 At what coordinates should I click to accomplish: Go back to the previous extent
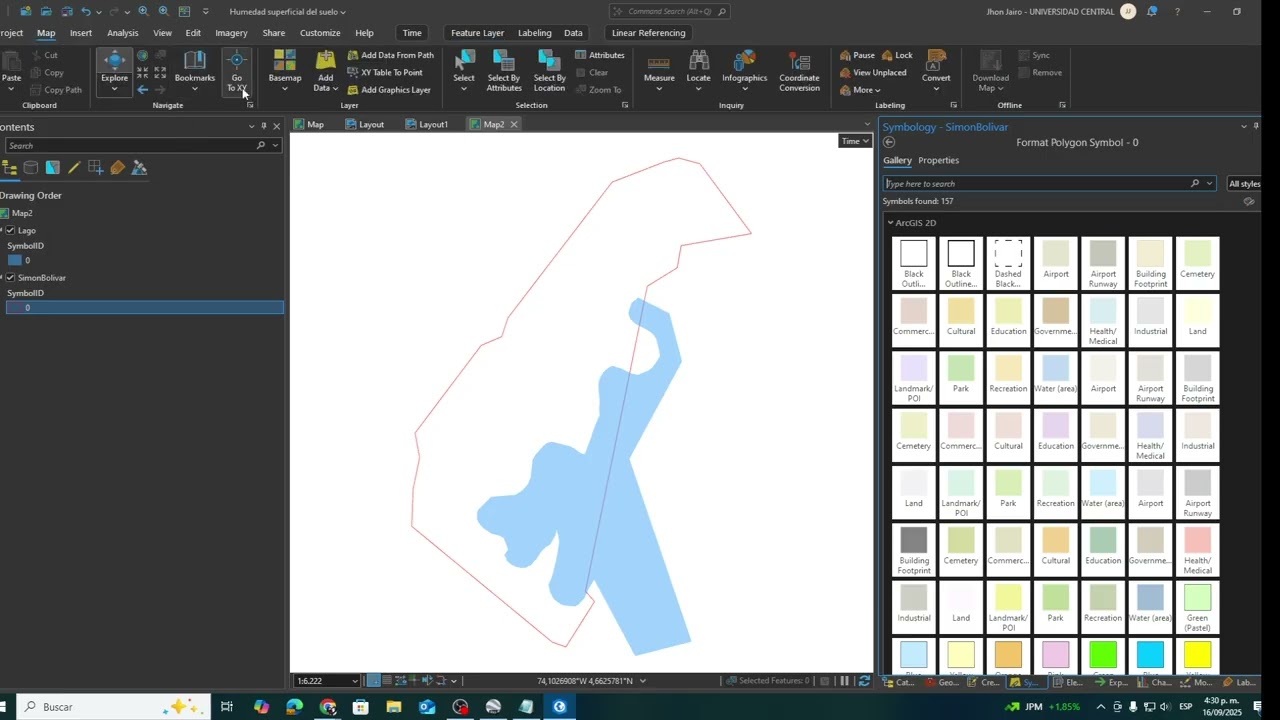point(142,89)
